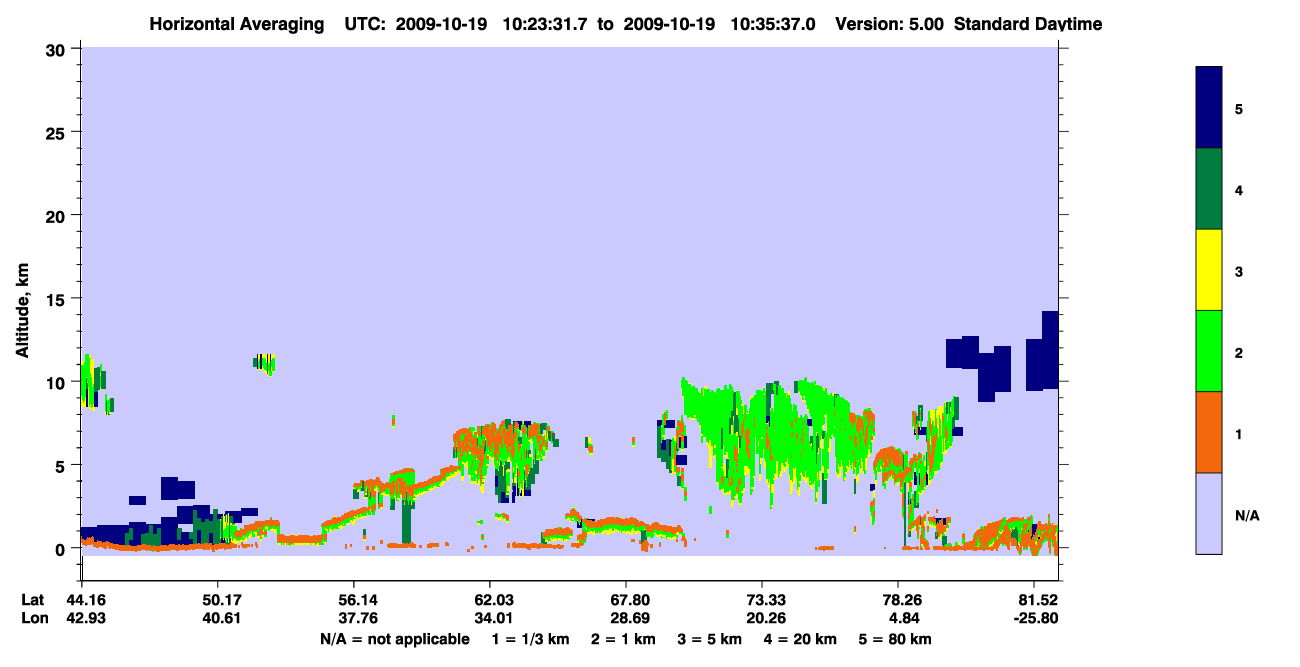This screenshot has width=1300, height=667.
Task: Click the 'Lon' row label
Action: click(33, 618)
